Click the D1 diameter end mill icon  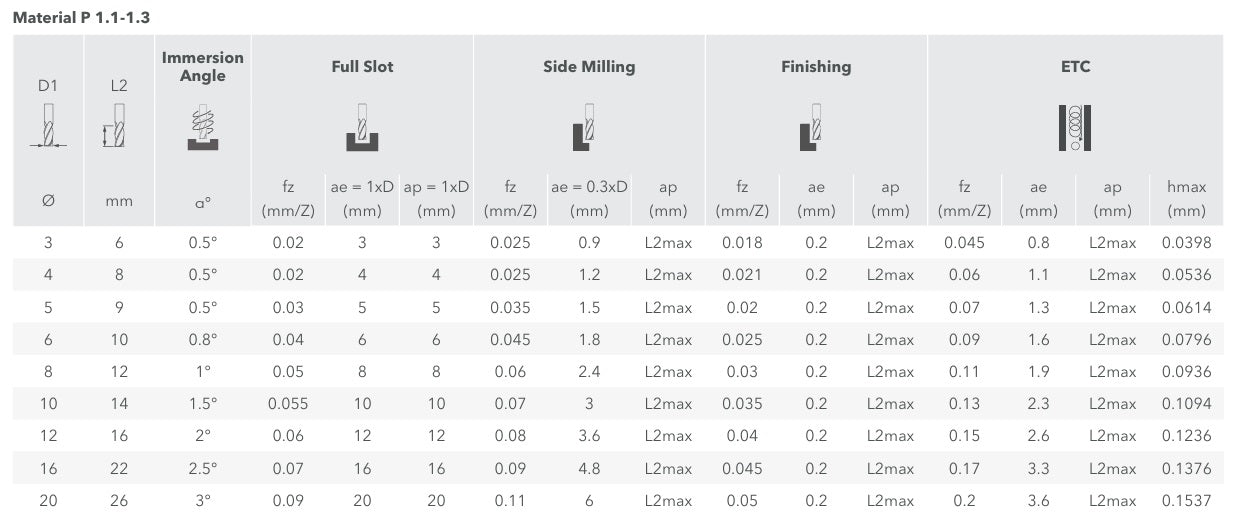(x=48, y=126)
